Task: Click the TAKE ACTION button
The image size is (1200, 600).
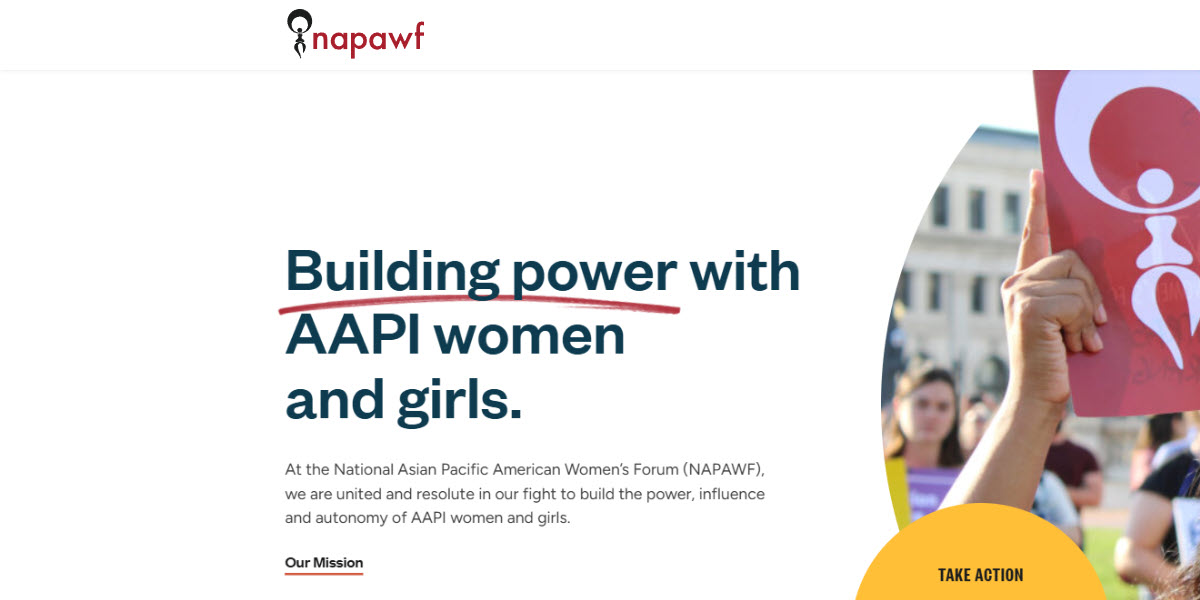Action: (x=980, y=574)
